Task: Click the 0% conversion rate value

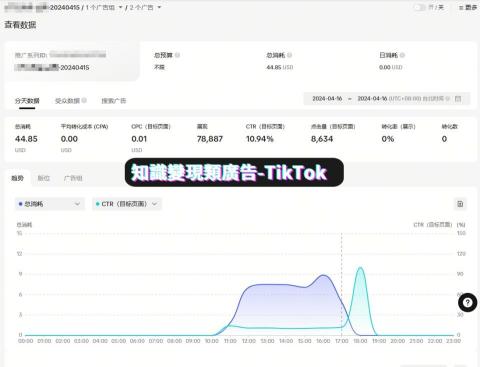Action: [388, 139]
